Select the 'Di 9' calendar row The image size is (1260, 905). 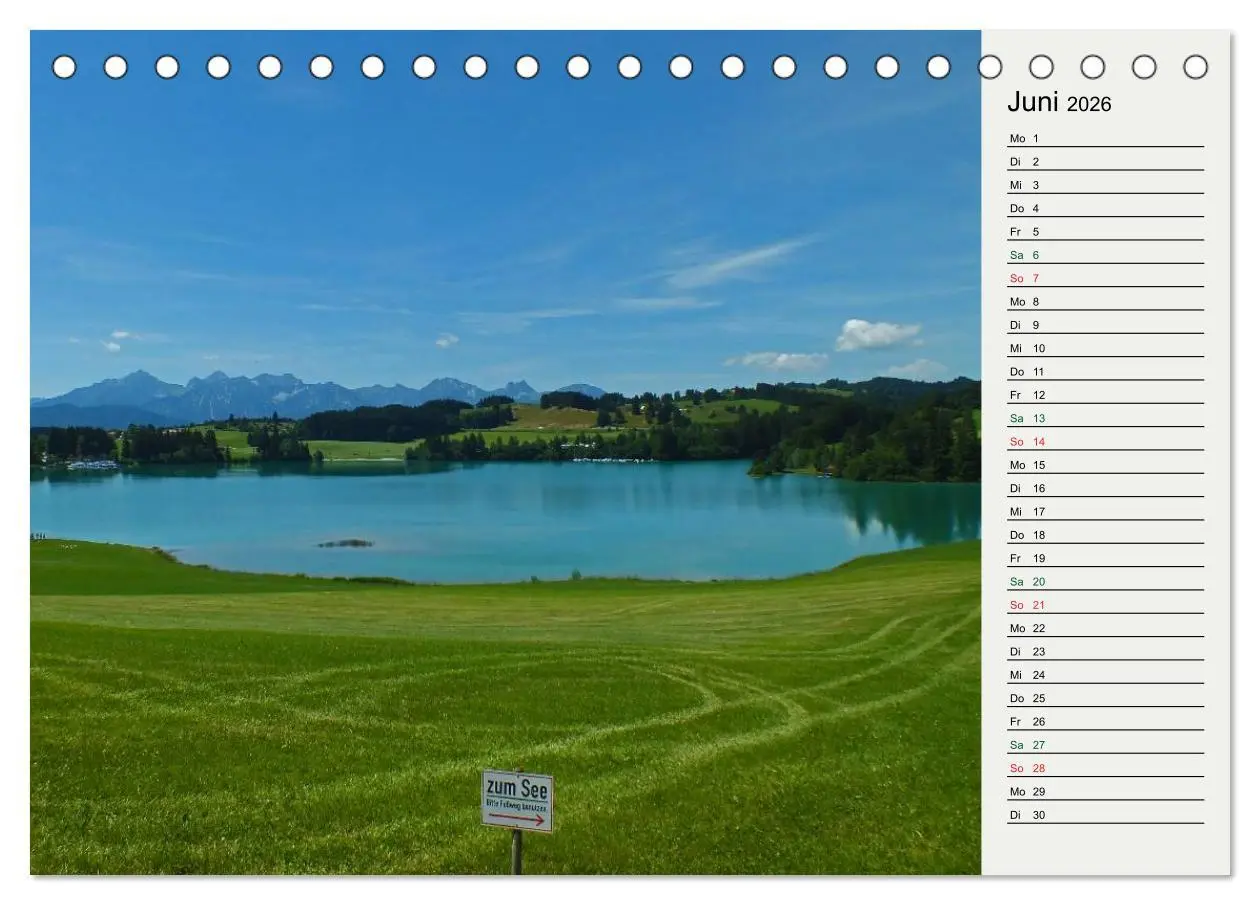pos(1105,325)
